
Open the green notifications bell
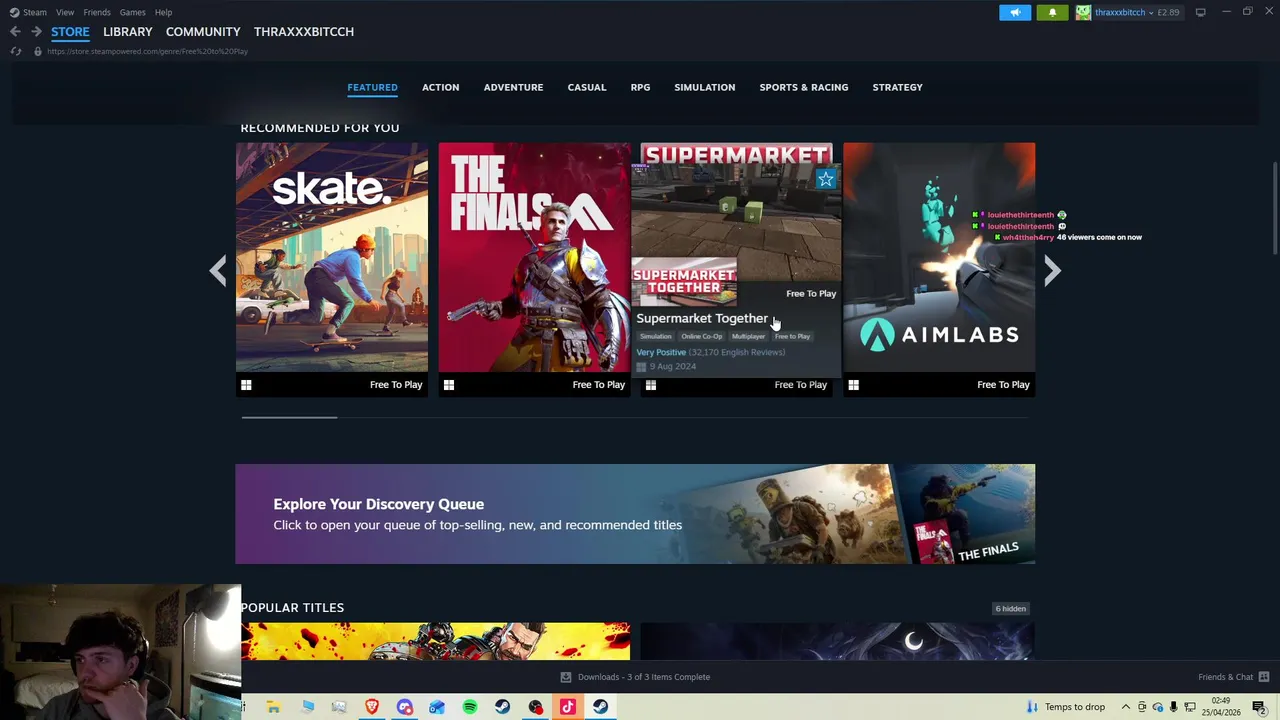click(x=1052, y=12)
